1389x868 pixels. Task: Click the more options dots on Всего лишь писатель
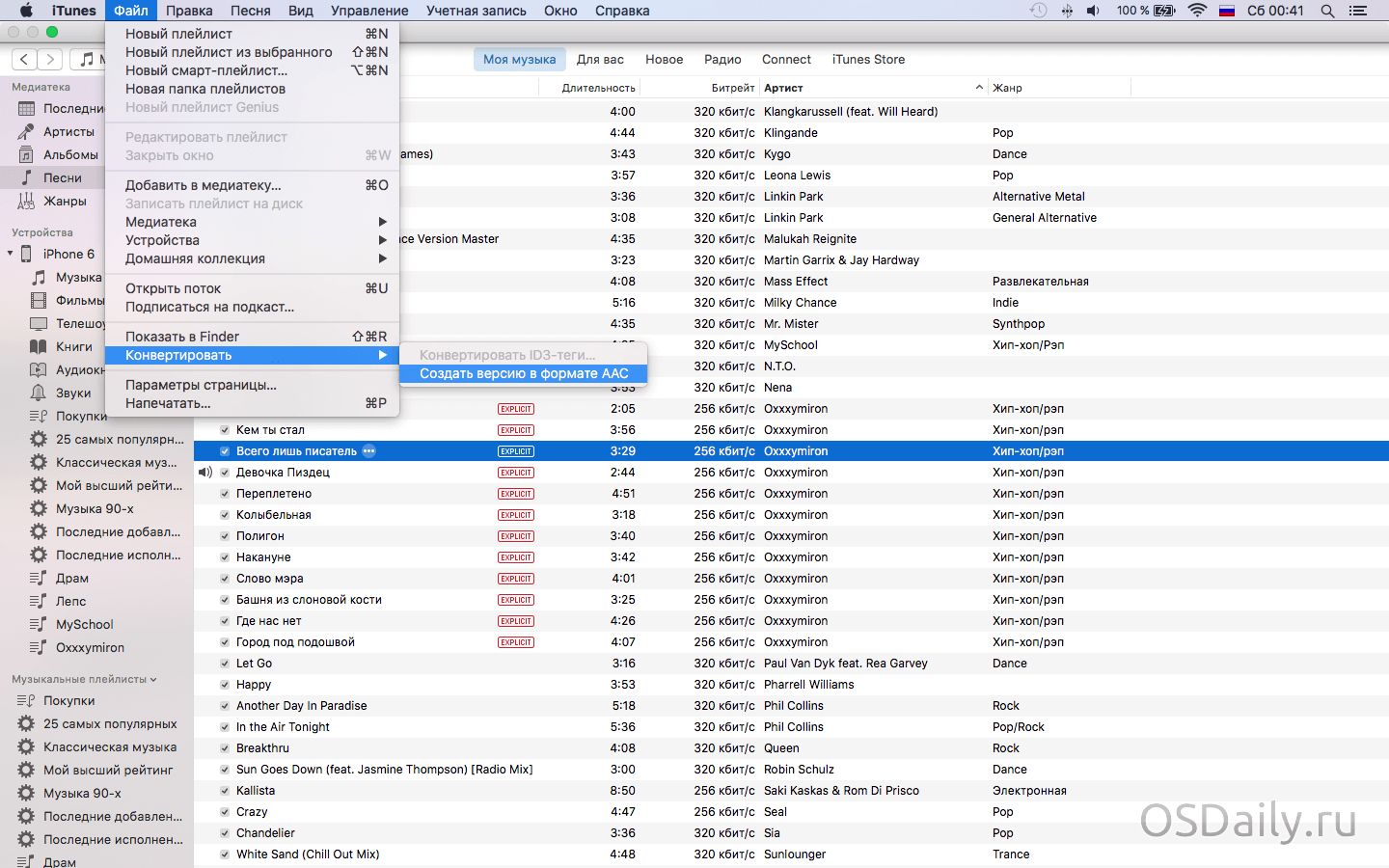pyautogui.click(x=369, y=450)
